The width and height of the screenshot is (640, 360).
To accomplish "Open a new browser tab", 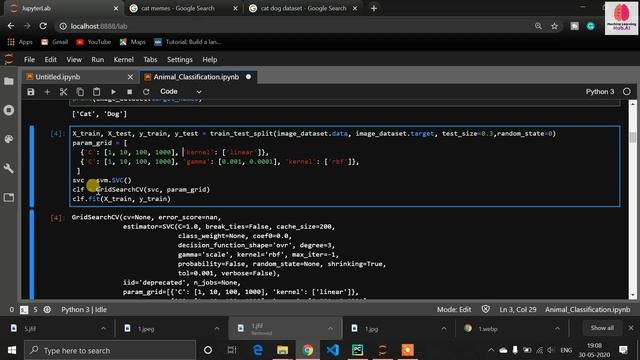I will tap(374, 8).
